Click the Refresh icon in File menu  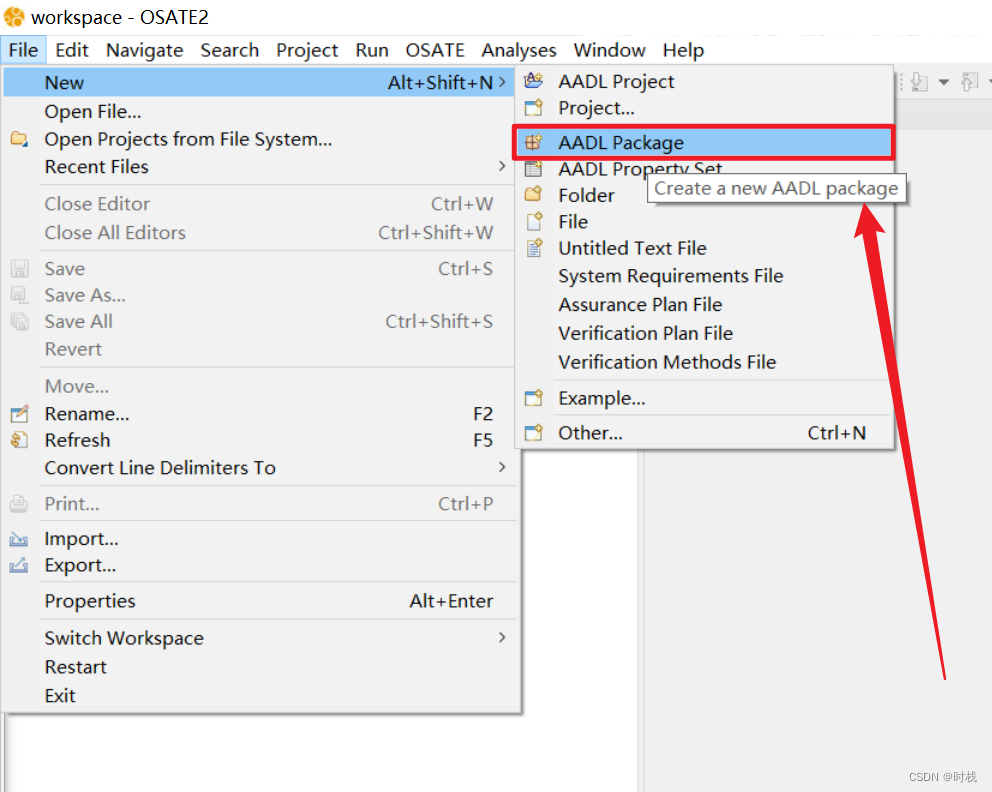point(20,440)
